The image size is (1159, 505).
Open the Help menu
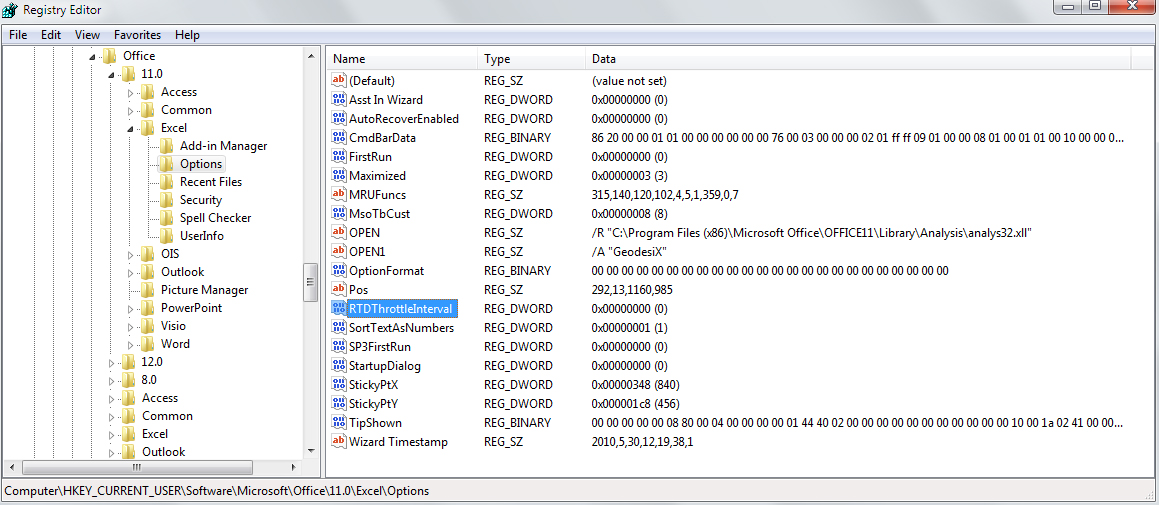coord(188,35)
